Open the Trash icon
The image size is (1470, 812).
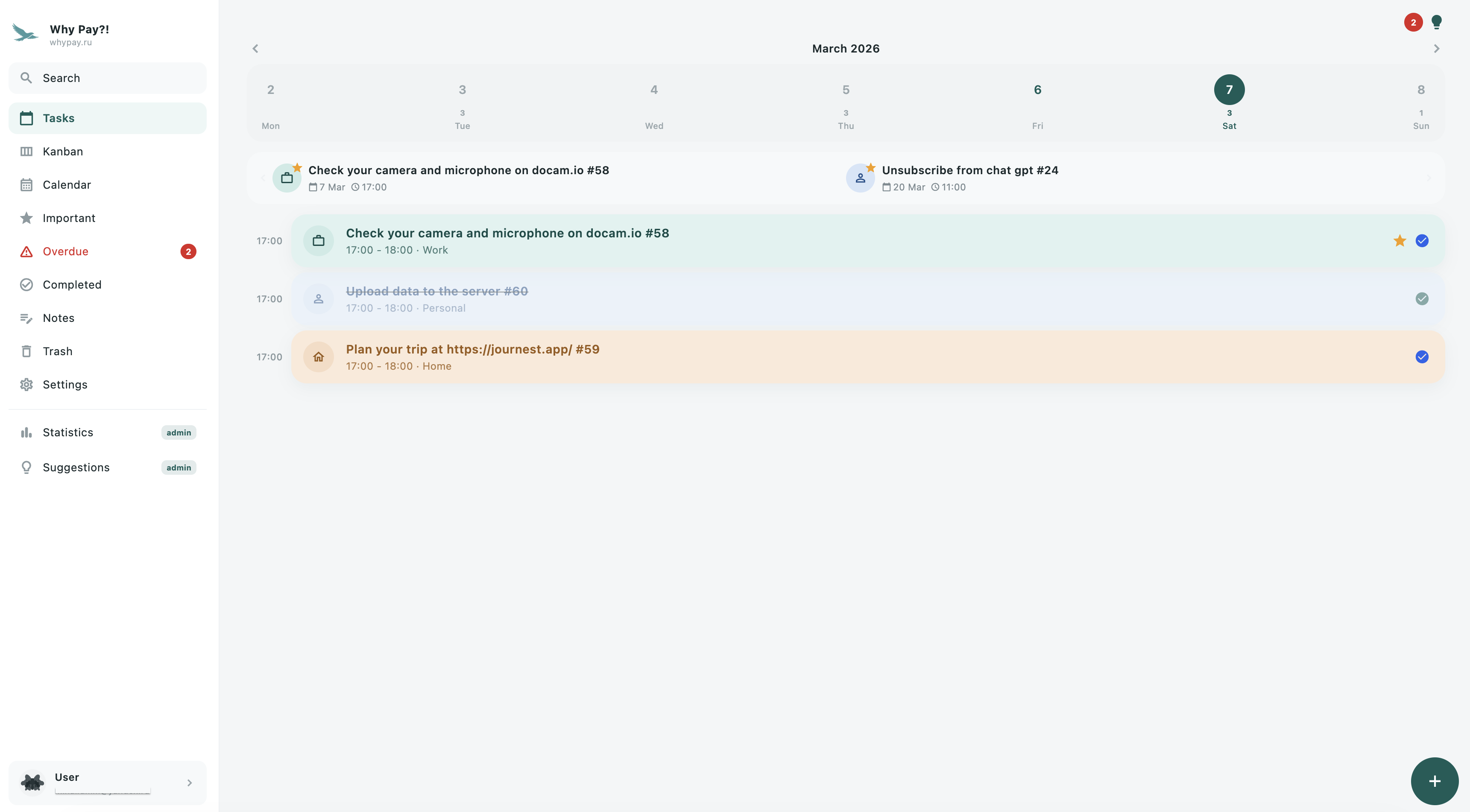27,351
